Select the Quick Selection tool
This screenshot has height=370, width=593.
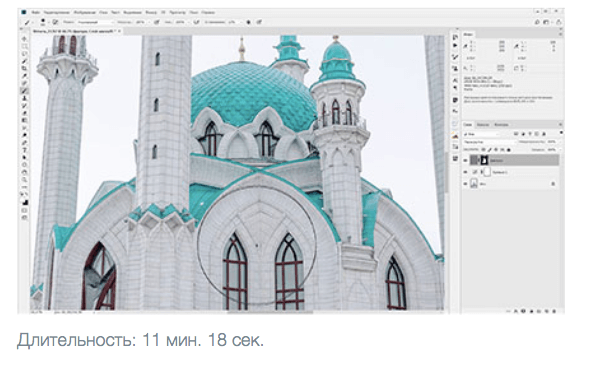(25, 61)
